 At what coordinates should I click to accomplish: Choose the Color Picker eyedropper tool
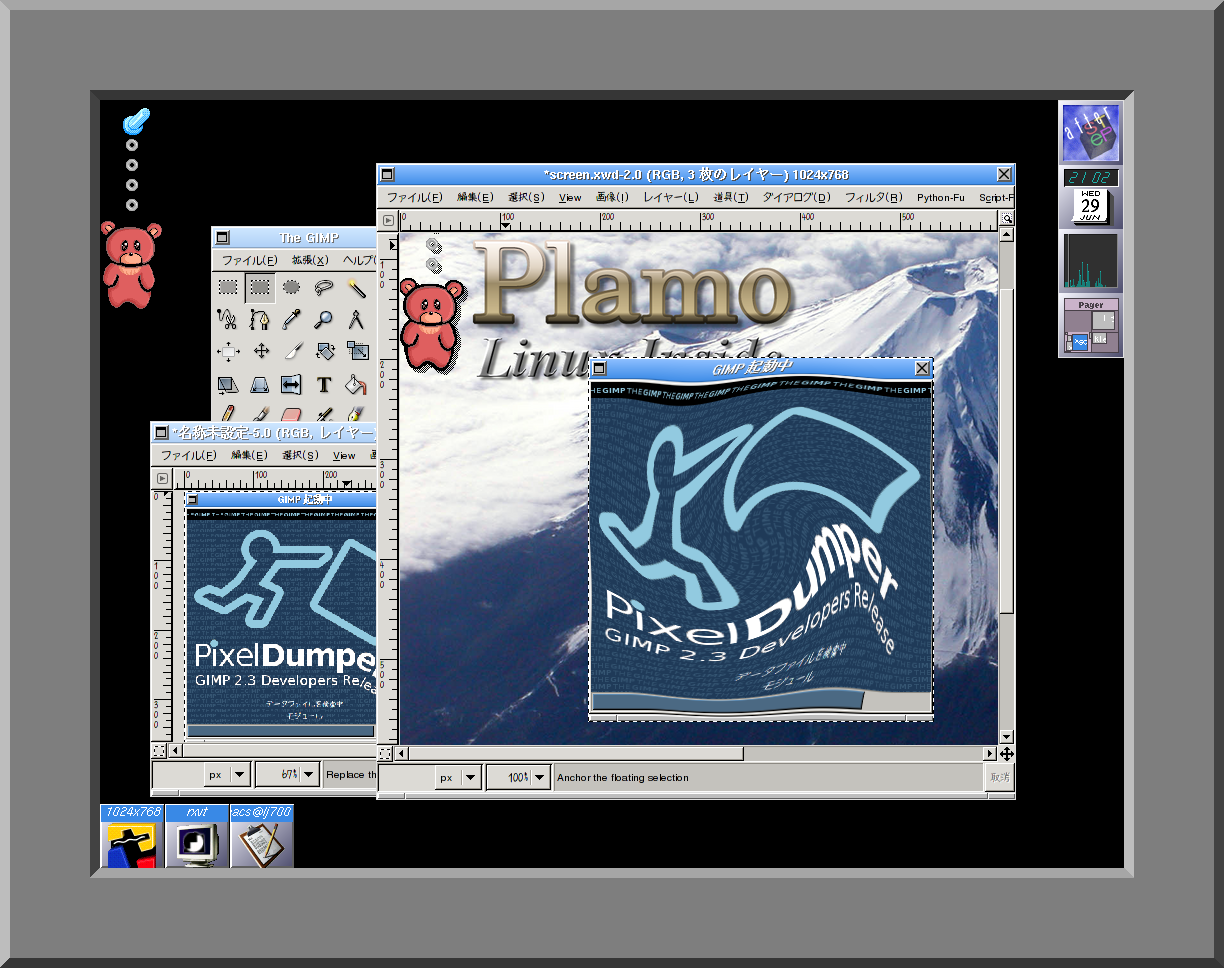click(x=292, y=320)
